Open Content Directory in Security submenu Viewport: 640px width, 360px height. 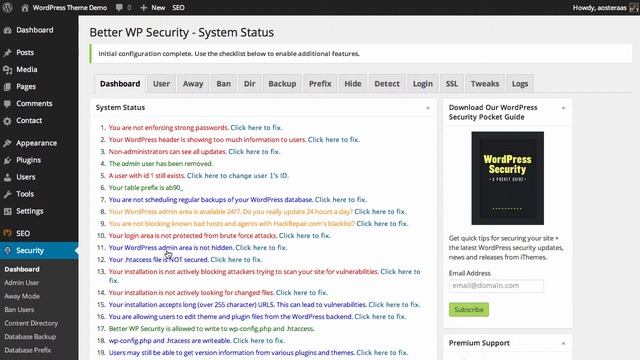[31, 323]
